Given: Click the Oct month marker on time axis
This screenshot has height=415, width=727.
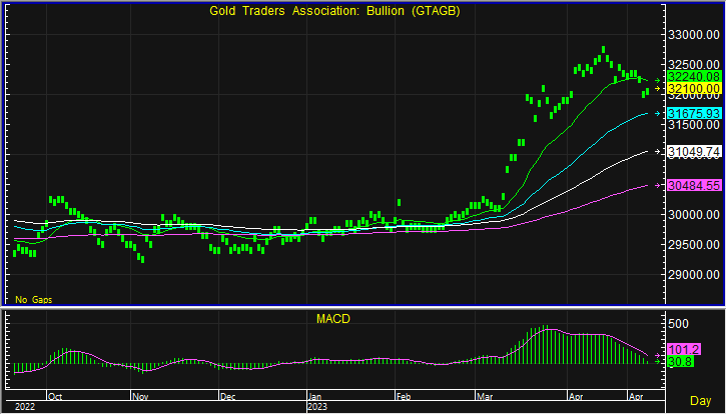Looking at the screenshot, I should pos(55,397).
